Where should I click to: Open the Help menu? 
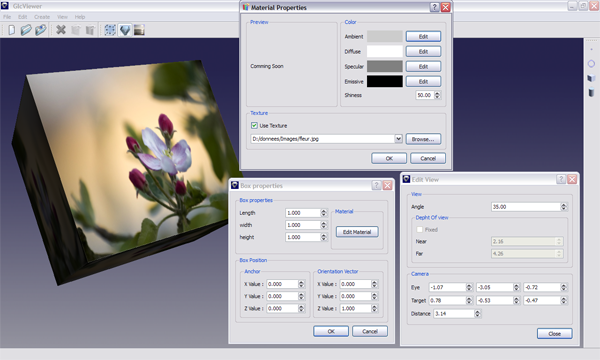(80, 17)
